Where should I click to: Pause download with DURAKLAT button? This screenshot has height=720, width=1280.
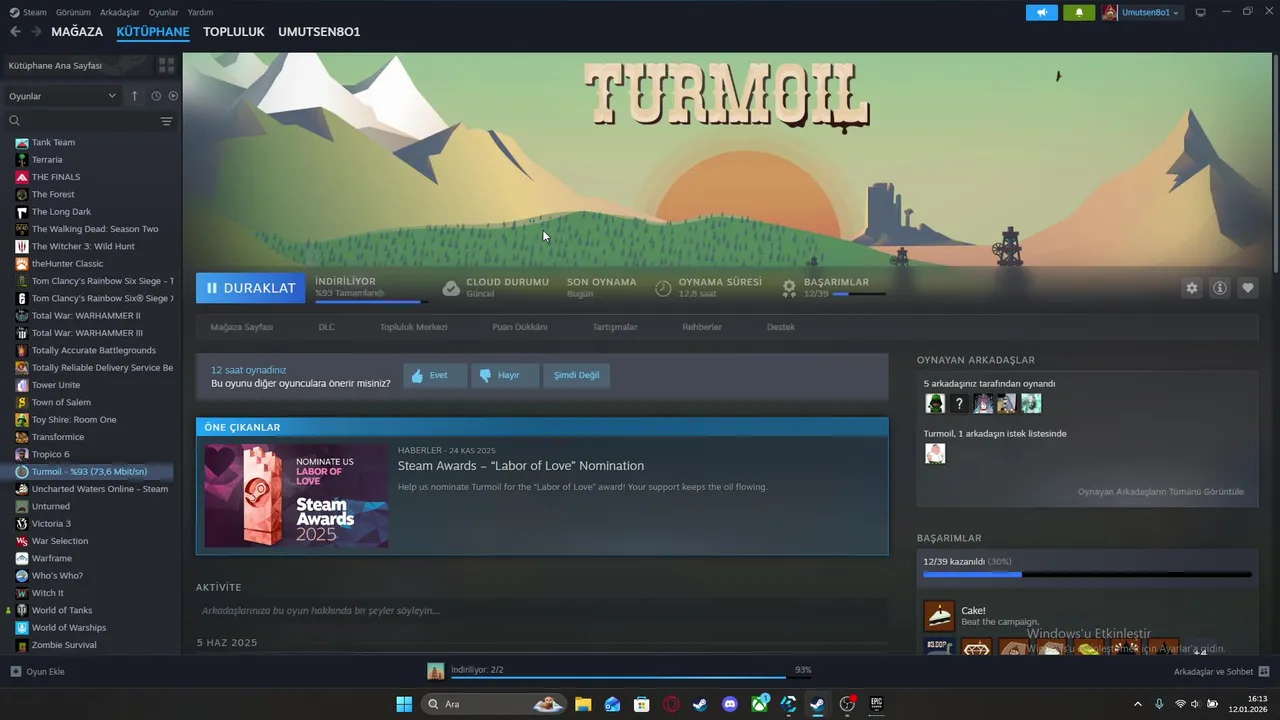tap(250, 288)
